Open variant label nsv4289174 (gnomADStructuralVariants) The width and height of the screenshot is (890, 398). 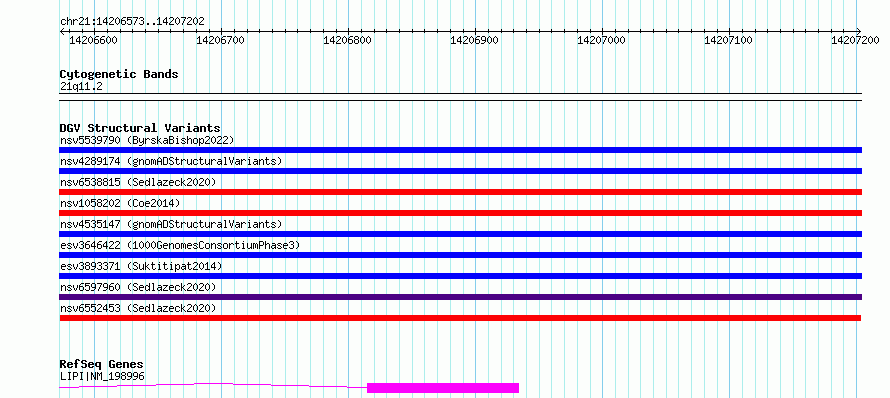(171, 161)
